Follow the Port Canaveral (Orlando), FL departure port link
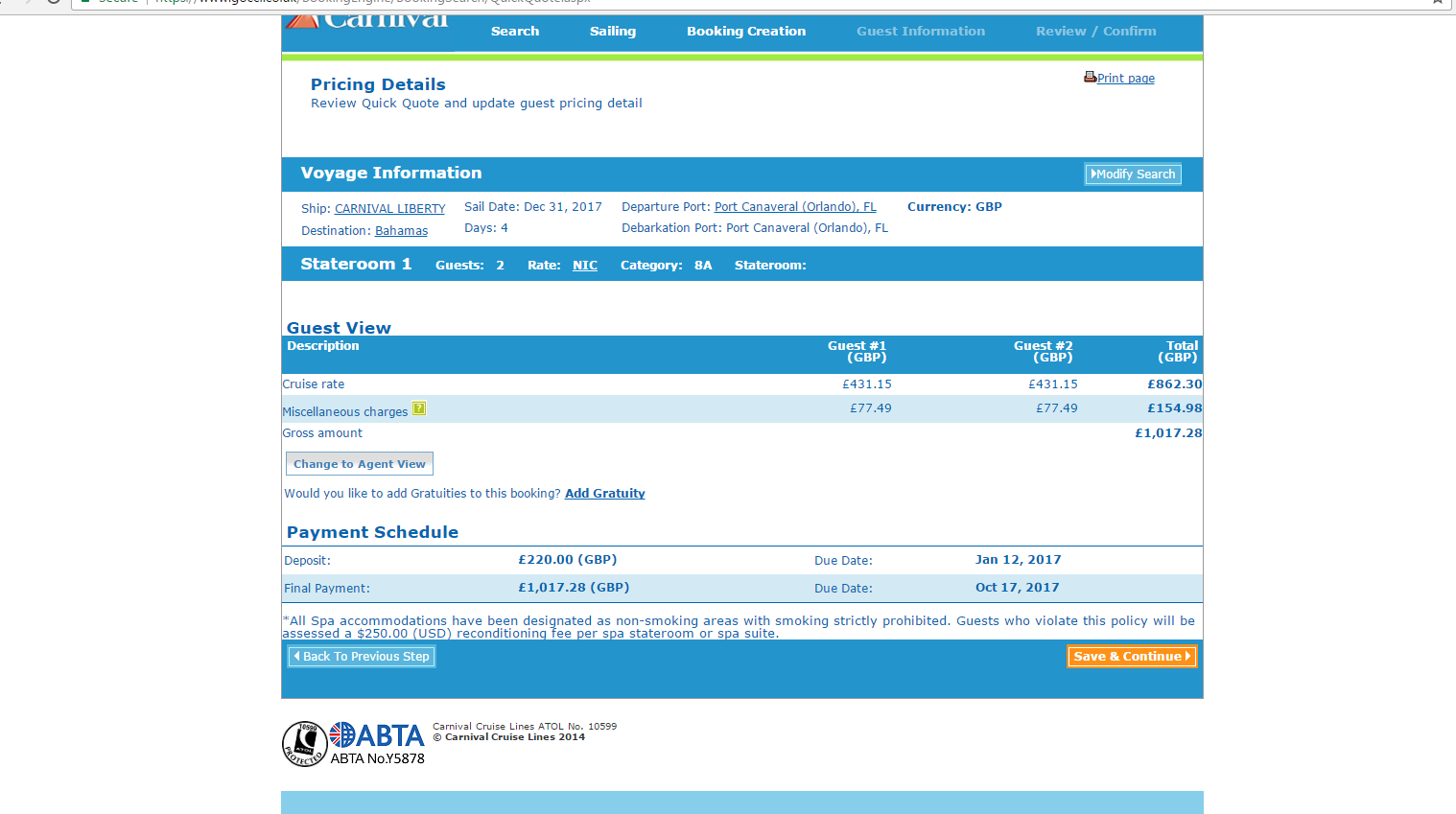The image size is (1456, 814). 795,207
